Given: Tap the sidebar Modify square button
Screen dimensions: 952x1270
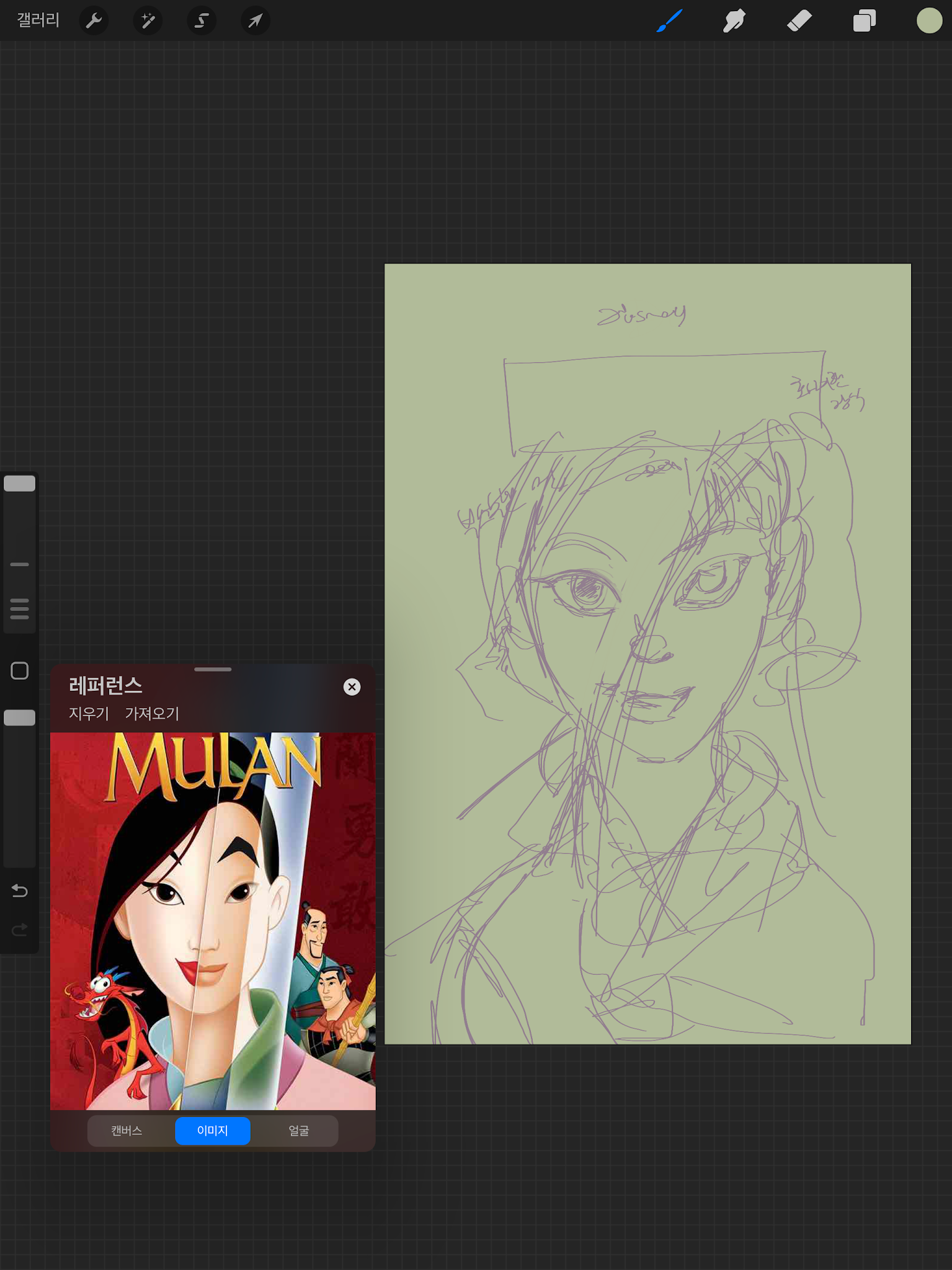Looking at the screenshot, I should coord(20,670).
